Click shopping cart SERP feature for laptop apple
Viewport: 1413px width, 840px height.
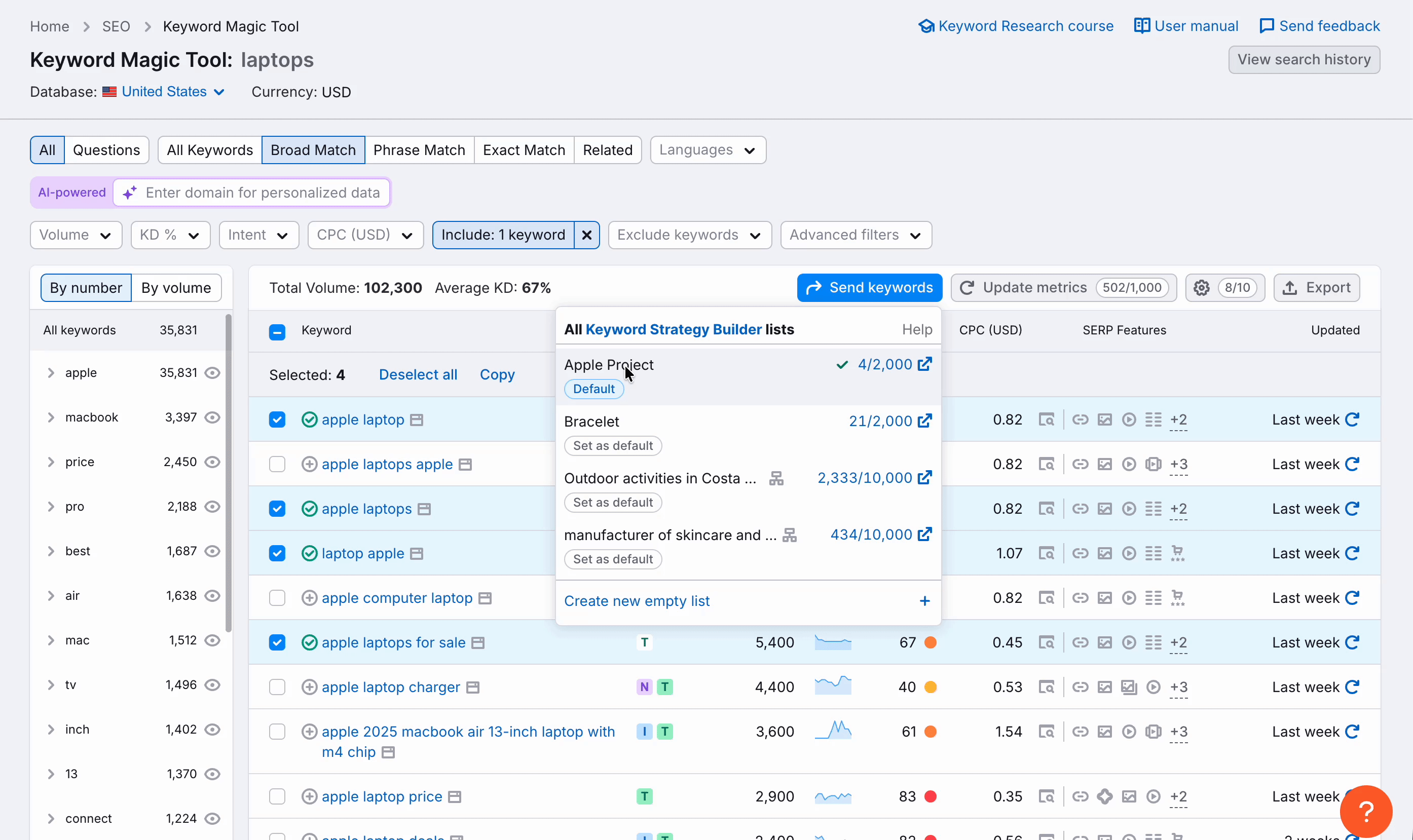[x=1177, y=553]
